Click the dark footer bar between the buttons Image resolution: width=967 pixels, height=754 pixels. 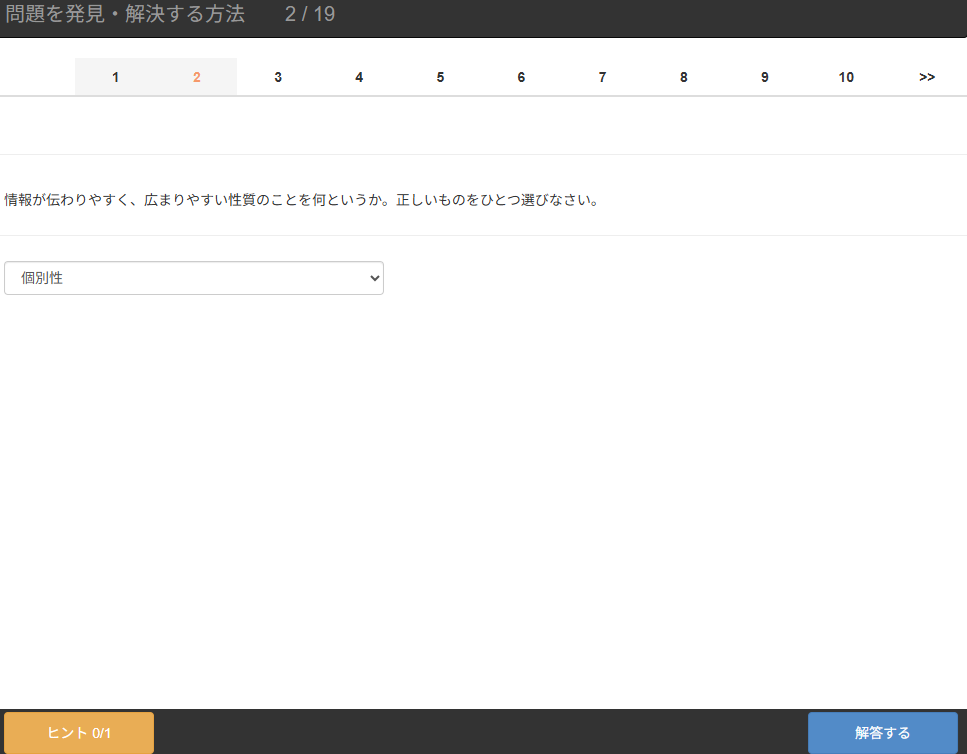point(480,732)
